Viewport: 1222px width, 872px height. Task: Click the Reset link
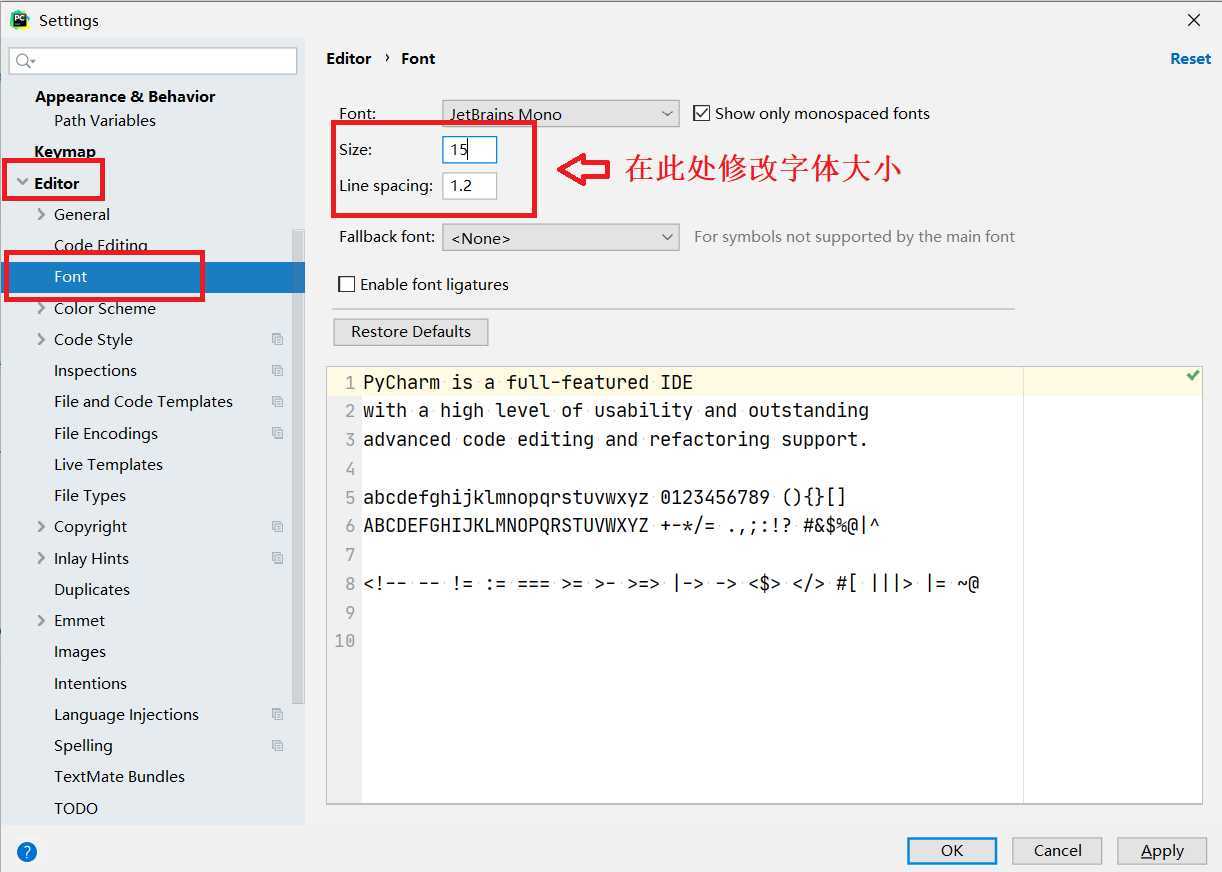(1190, 59)
